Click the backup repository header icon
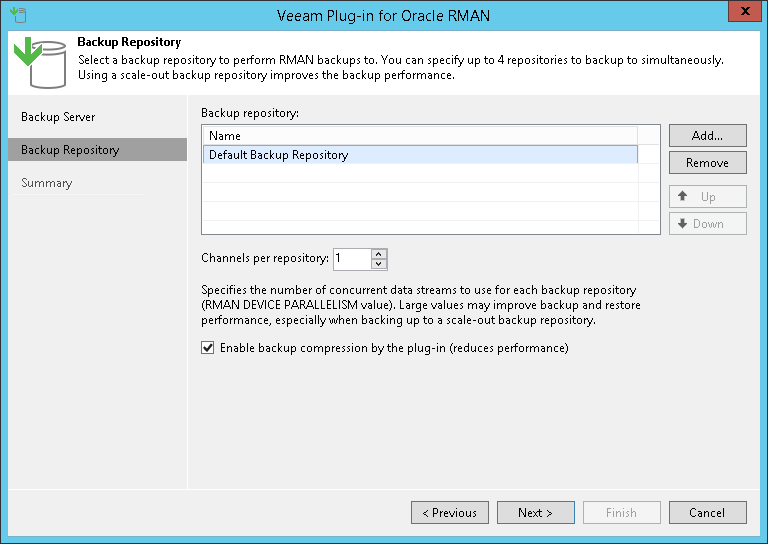 point(40,63)
